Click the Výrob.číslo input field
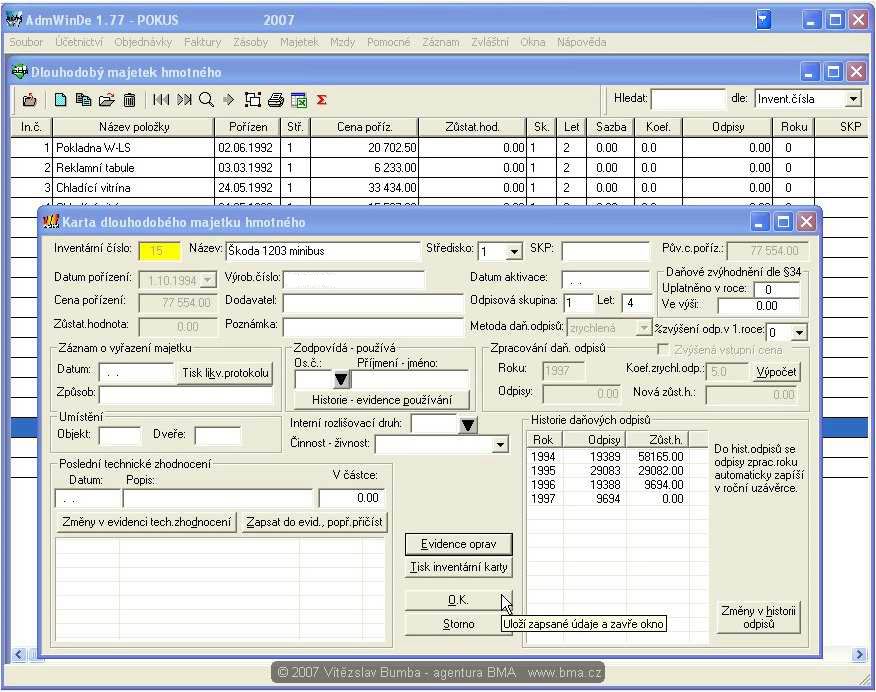 tap(354, 279)
